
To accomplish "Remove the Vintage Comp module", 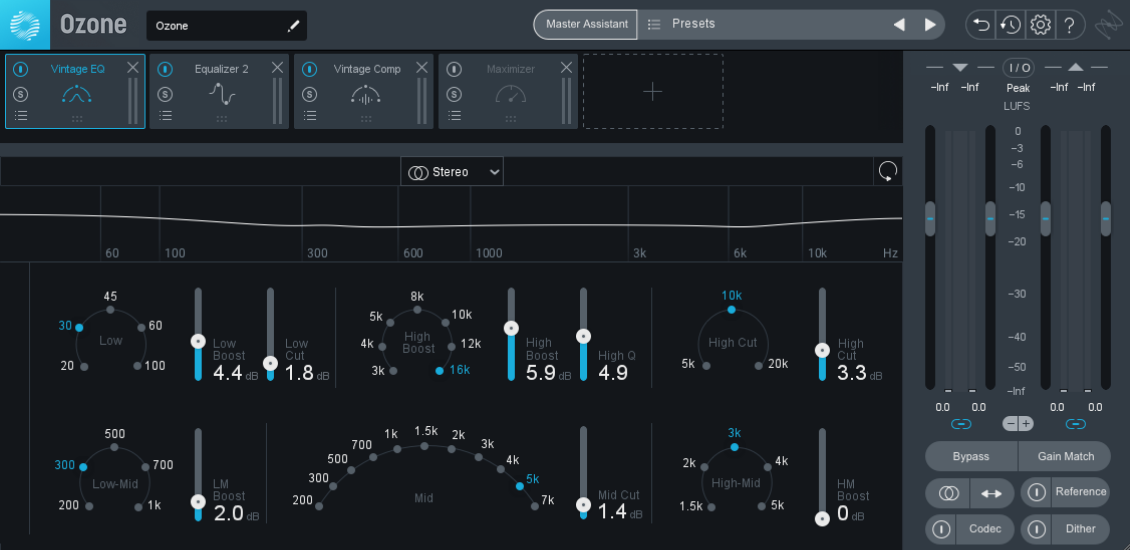I will (x=422, y=67).
